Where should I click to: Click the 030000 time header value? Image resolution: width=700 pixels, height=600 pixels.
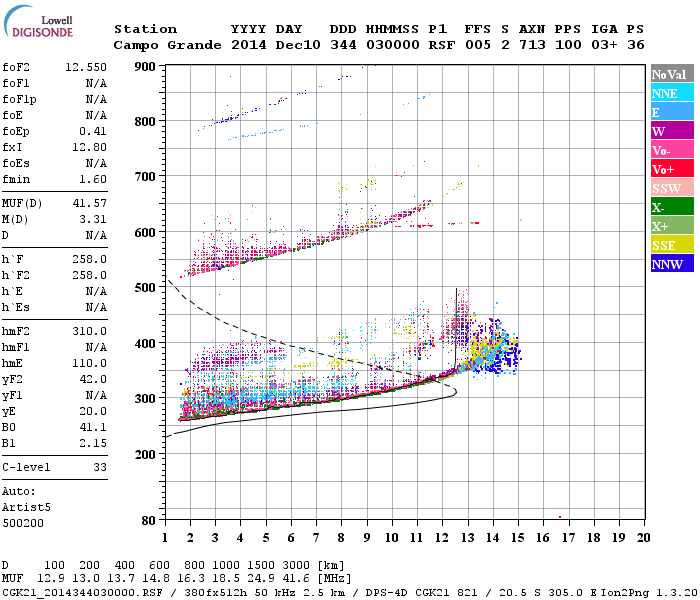pyautogui.click(x=393, y=45)
